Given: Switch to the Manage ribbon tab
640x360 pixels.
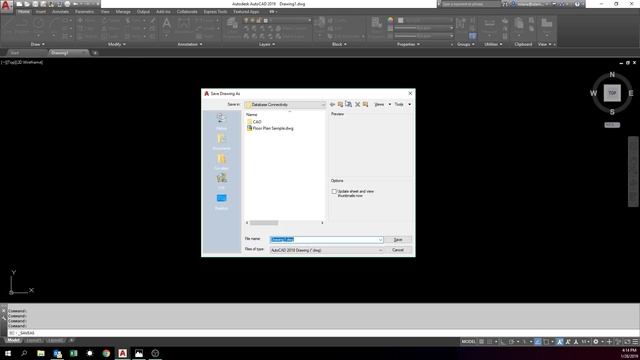Looking at the screenshot, I should 123,12.
